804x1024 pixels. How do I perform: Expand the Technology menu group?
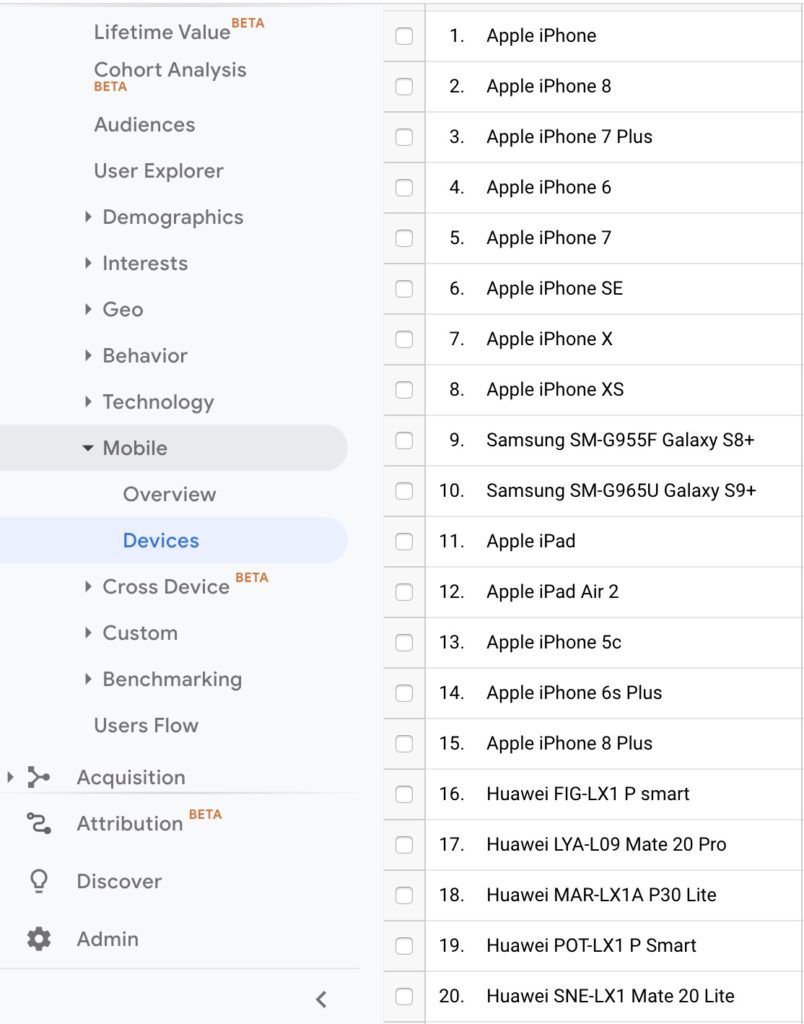click(89, 402)
